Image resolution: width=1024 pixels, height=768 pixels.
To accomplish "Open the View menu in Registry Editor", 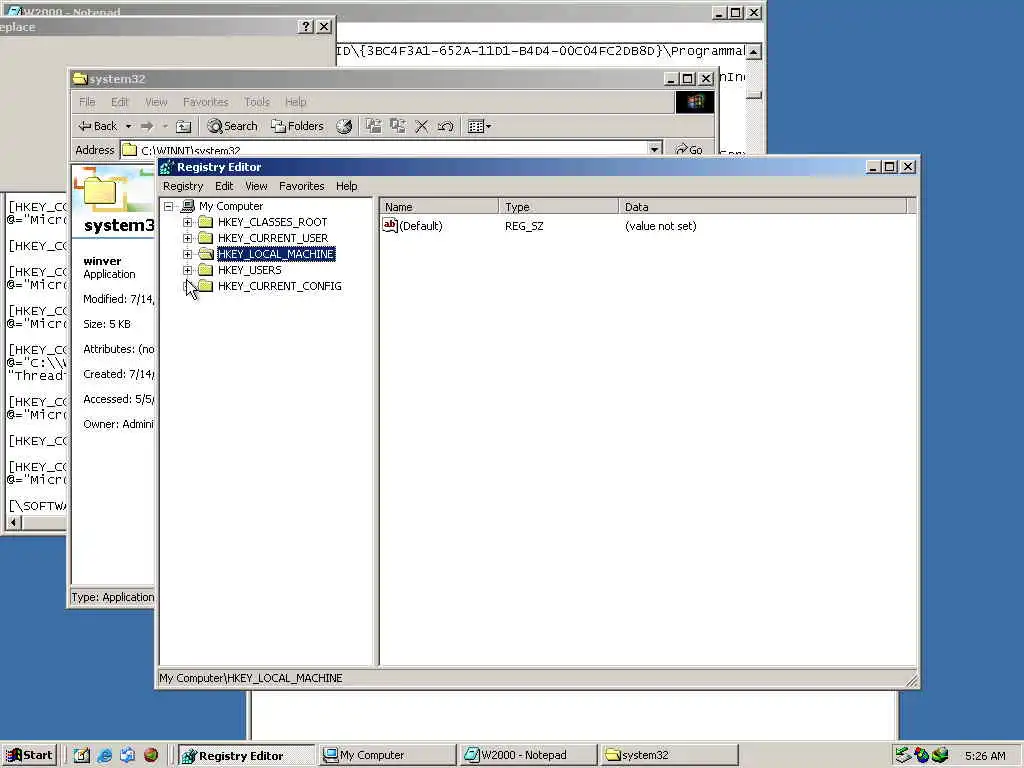I will pos(256,186).
